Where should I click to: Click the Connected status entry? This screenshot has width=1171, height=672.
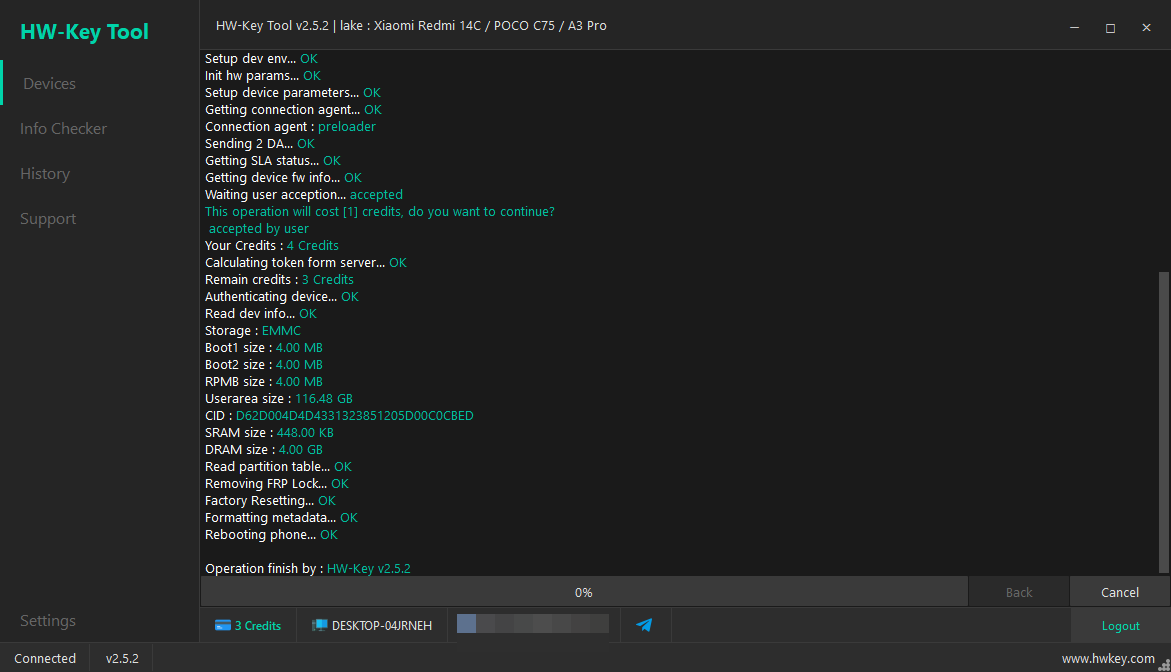point(45,659)
